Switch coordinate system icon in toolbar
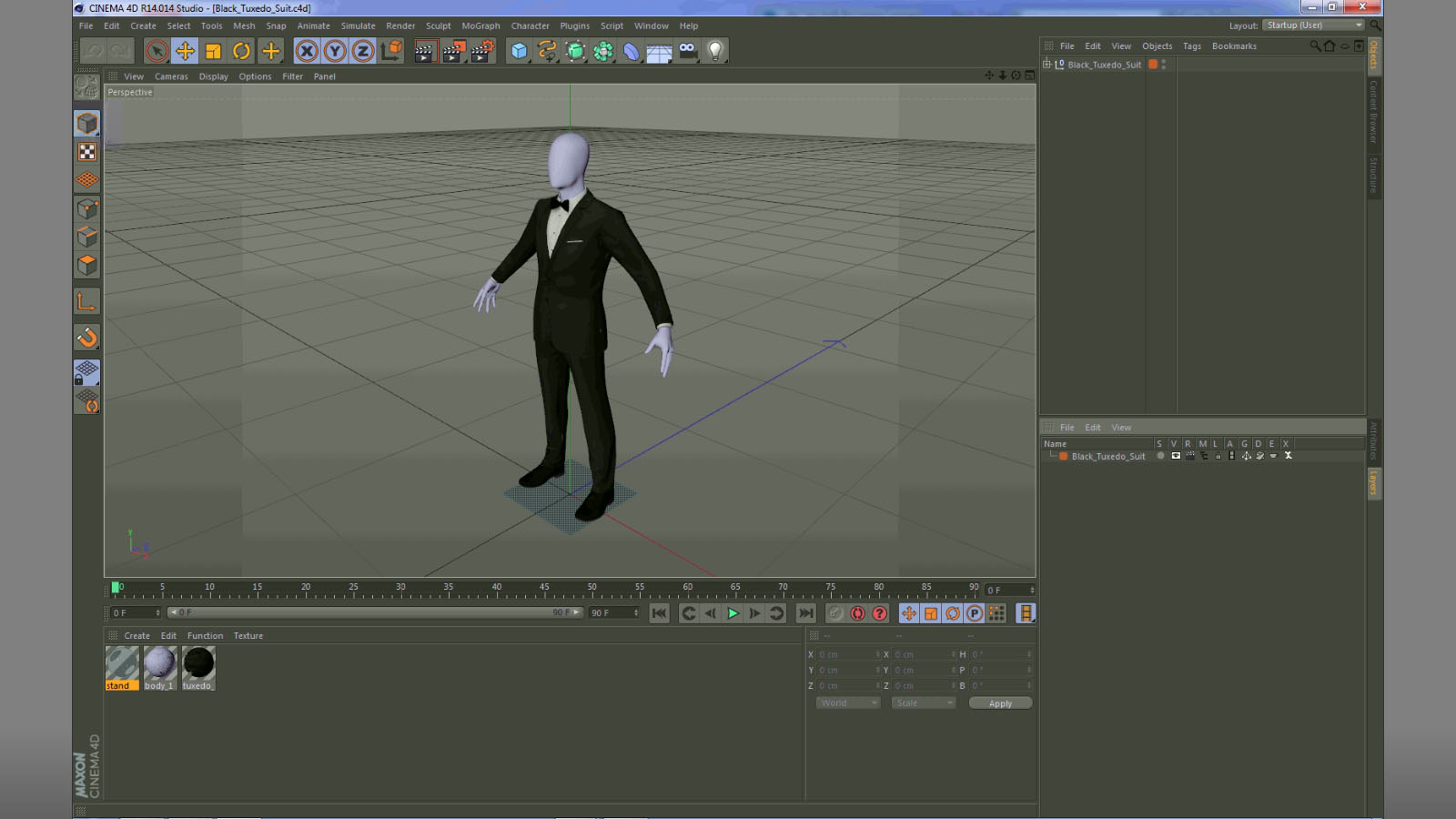 tap(391, 51)
